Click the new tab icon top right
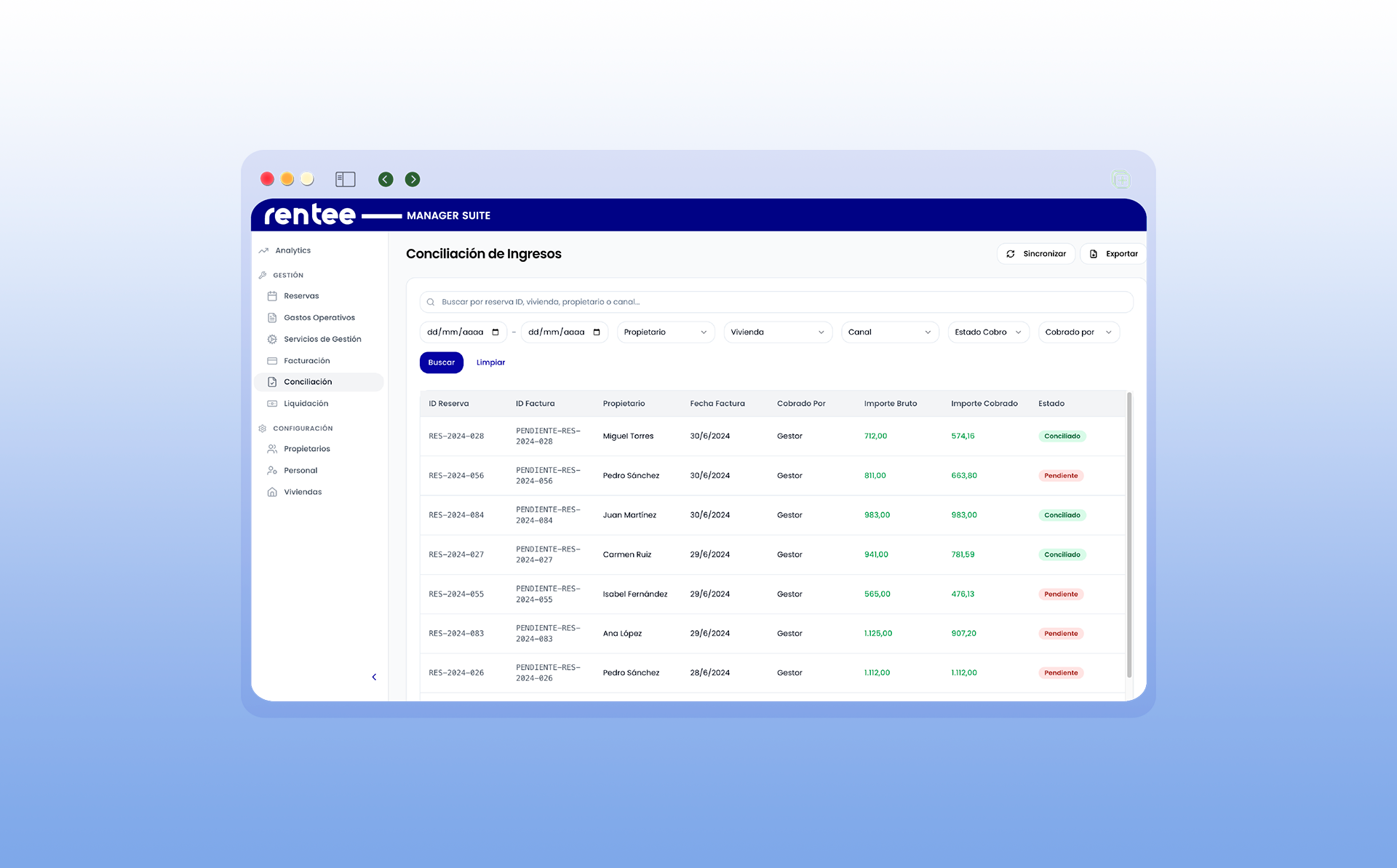Screen dimensions: 1397x868 (x=1121, y=179)
